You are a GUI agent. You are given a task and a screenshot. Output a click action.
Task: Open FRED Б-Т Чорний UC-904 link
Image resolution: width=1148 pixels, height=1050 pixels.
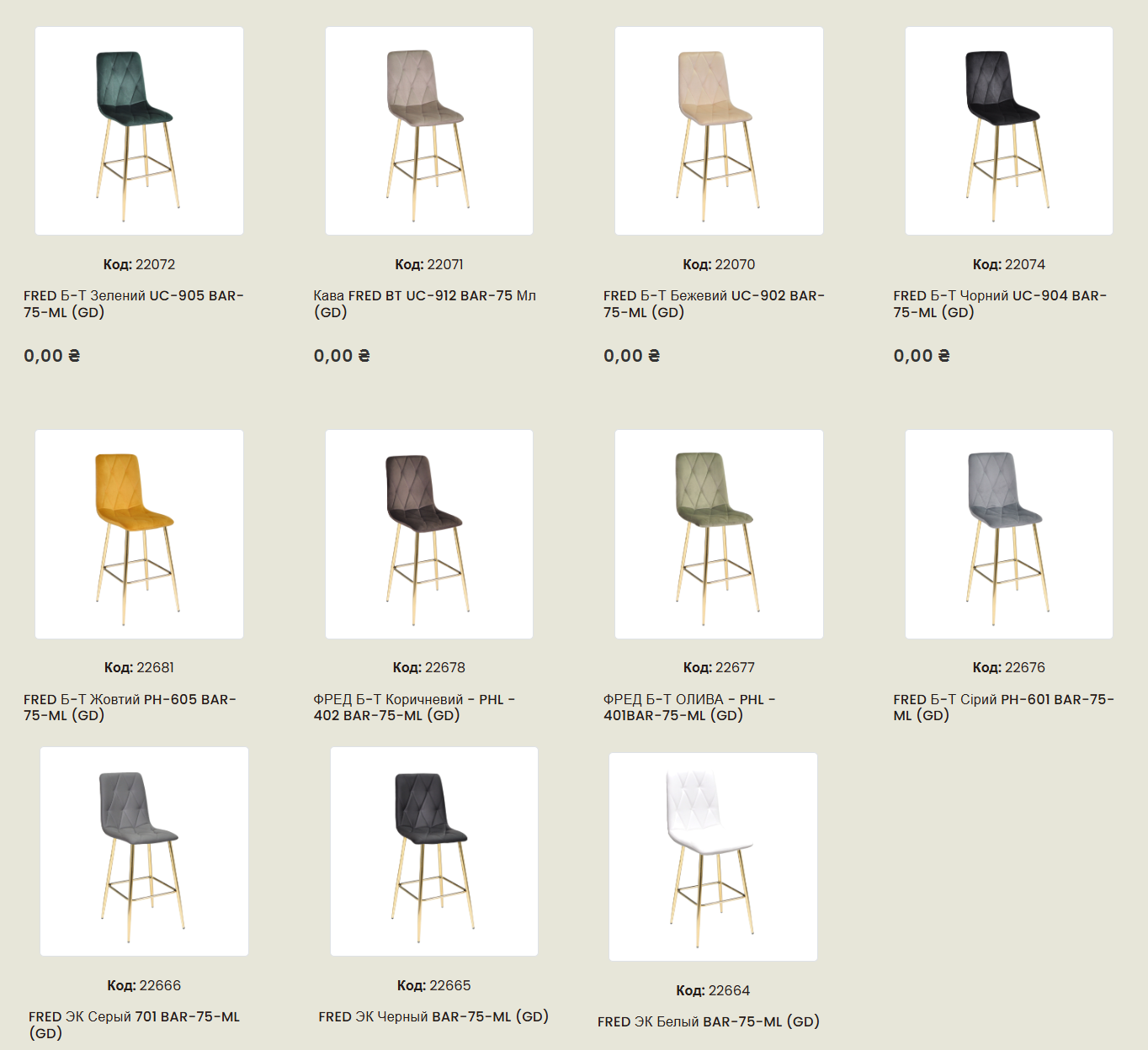1001,304
